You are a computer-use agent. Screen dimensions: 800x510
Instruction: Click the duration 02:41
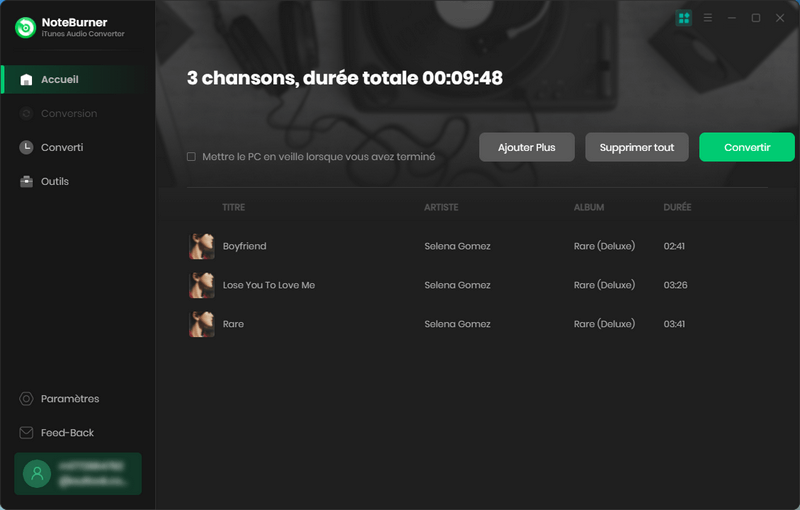coord(674,246)
